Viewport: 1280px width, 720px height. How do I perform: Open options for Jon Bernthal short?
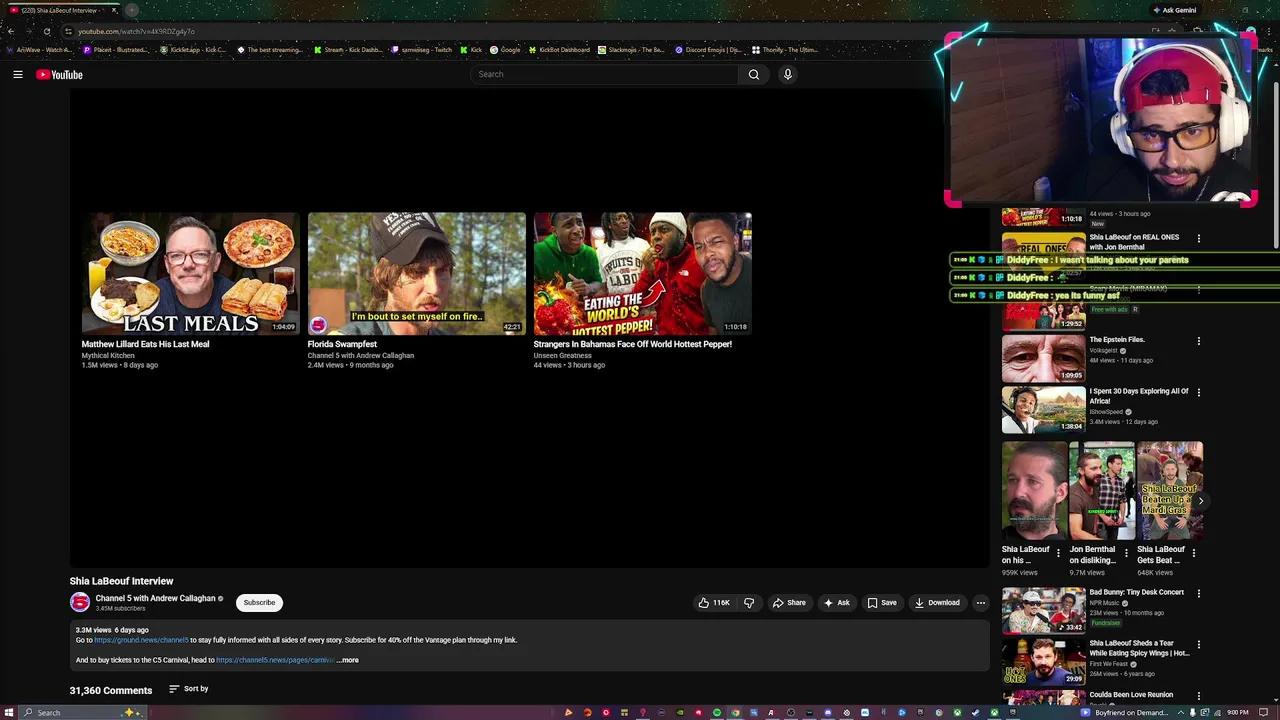[x=1126, y=552]
